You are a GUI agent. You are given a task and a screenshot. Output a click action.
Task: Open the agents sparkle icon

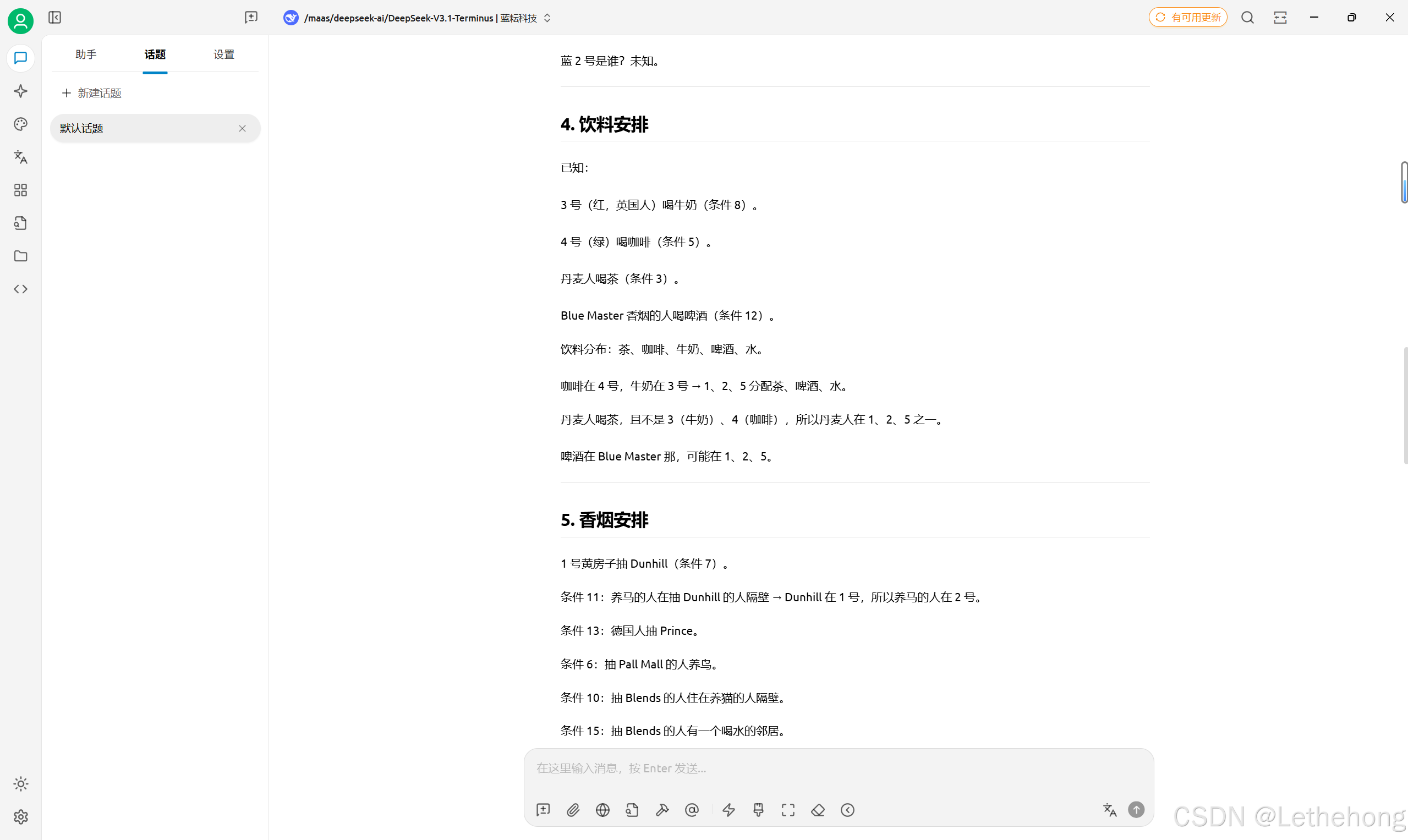[x=20, y=91]
